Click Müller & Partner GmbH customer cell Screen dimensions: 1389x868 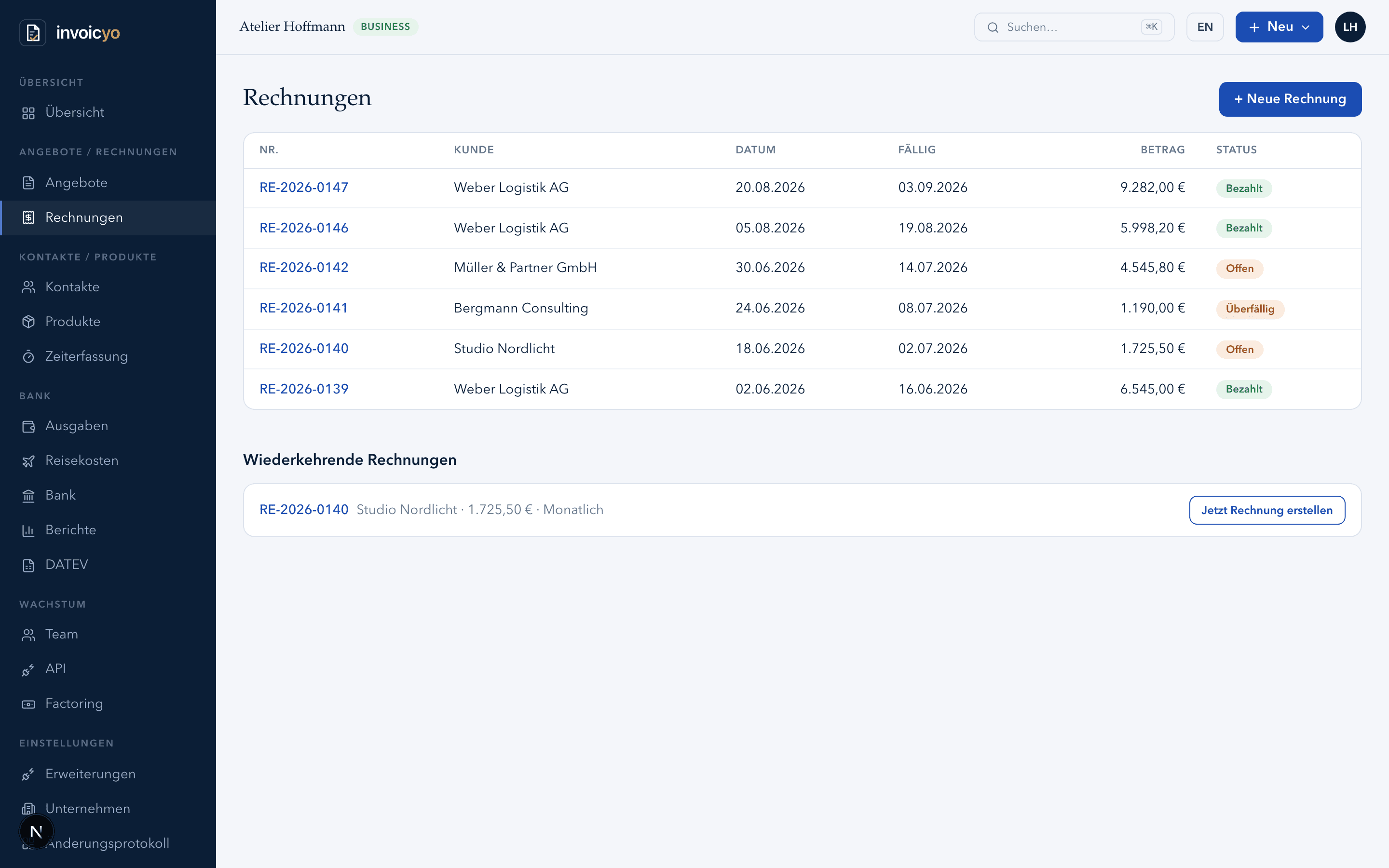point(525,268)
